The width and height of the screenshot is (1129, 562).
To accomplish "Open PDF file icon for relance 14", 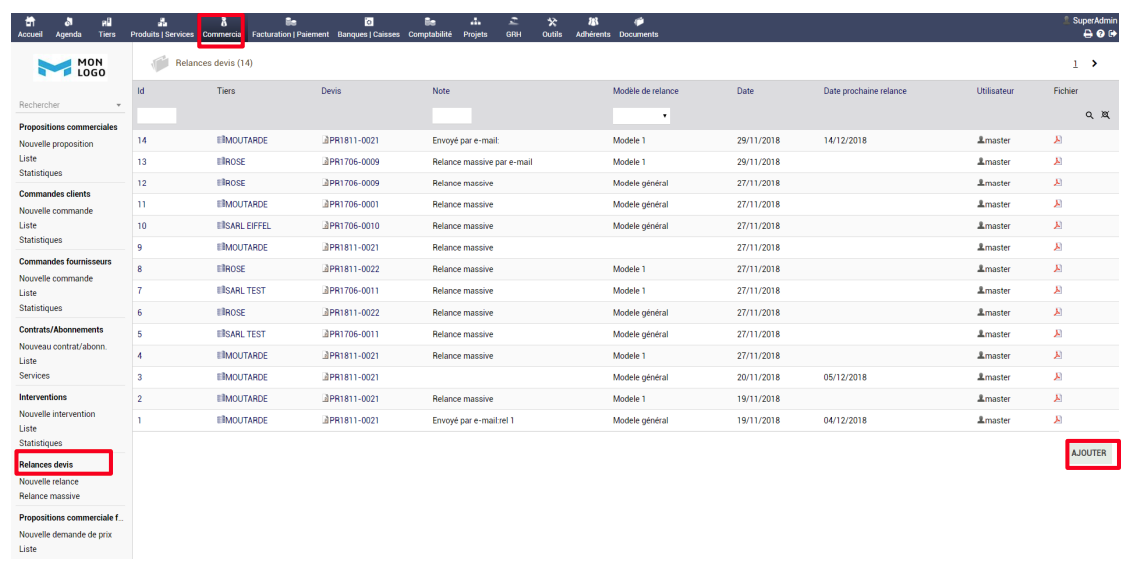I will tap(1058, 140).
